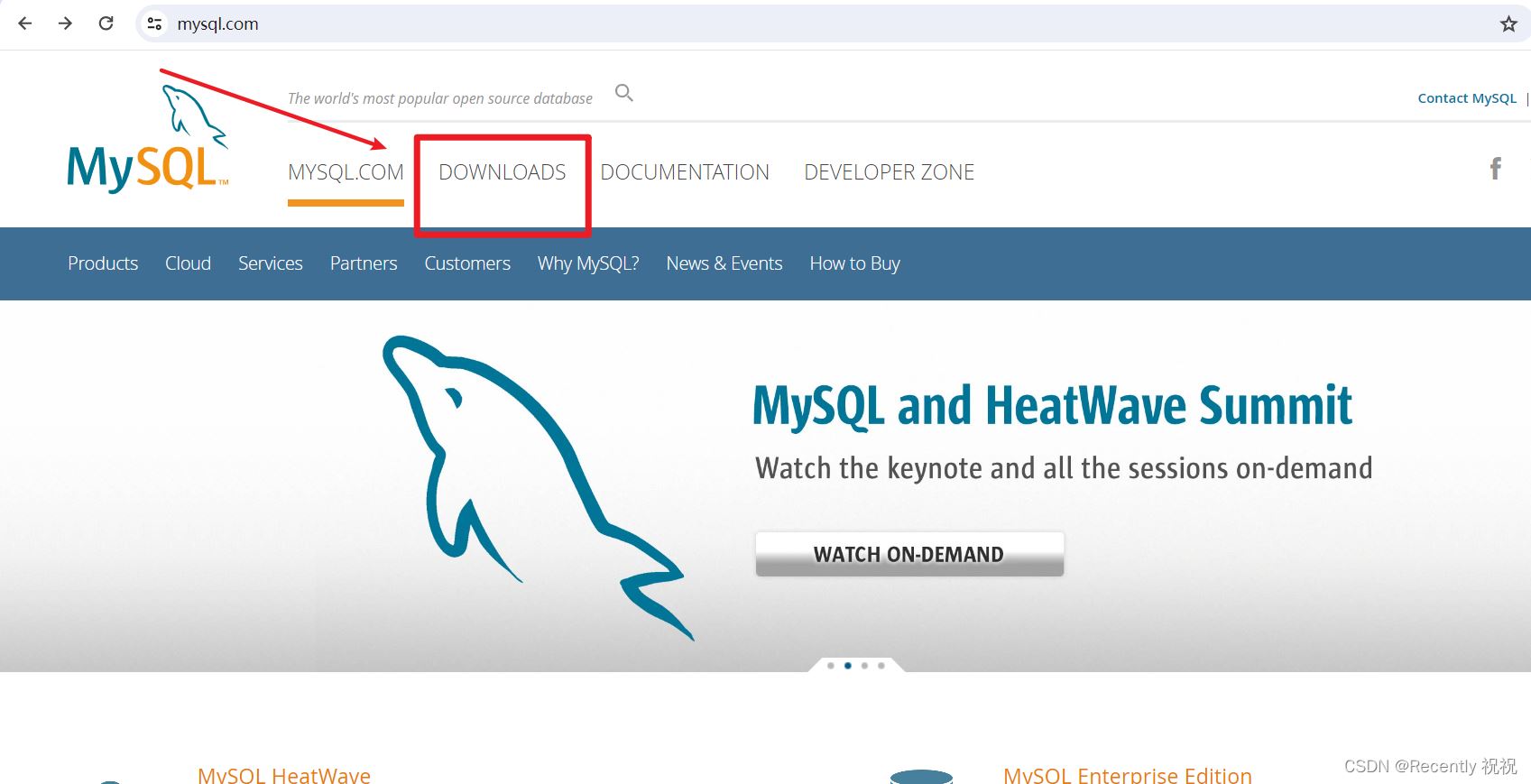Open site information icon in address bar

pyautogui.click(x=154, y=23)
